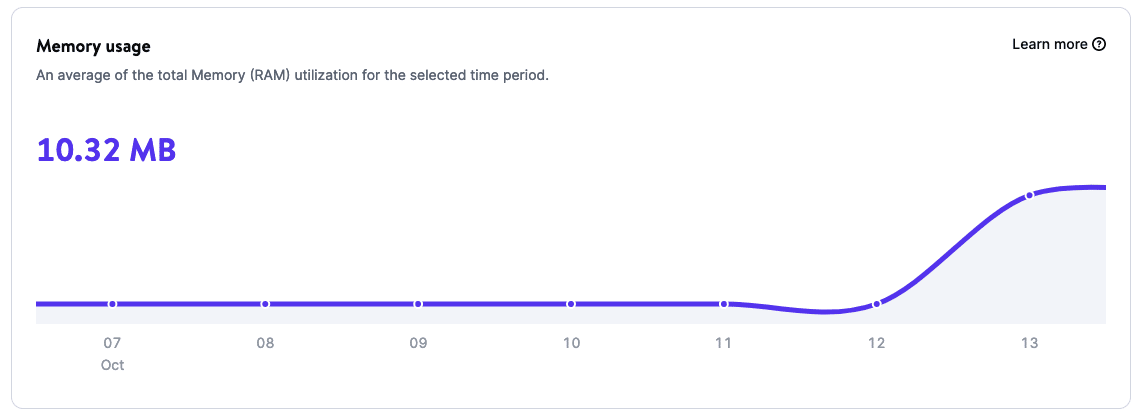Click the Memory usage heading
This screenshot has height=418, width=1141.
[x=93, y=47]
